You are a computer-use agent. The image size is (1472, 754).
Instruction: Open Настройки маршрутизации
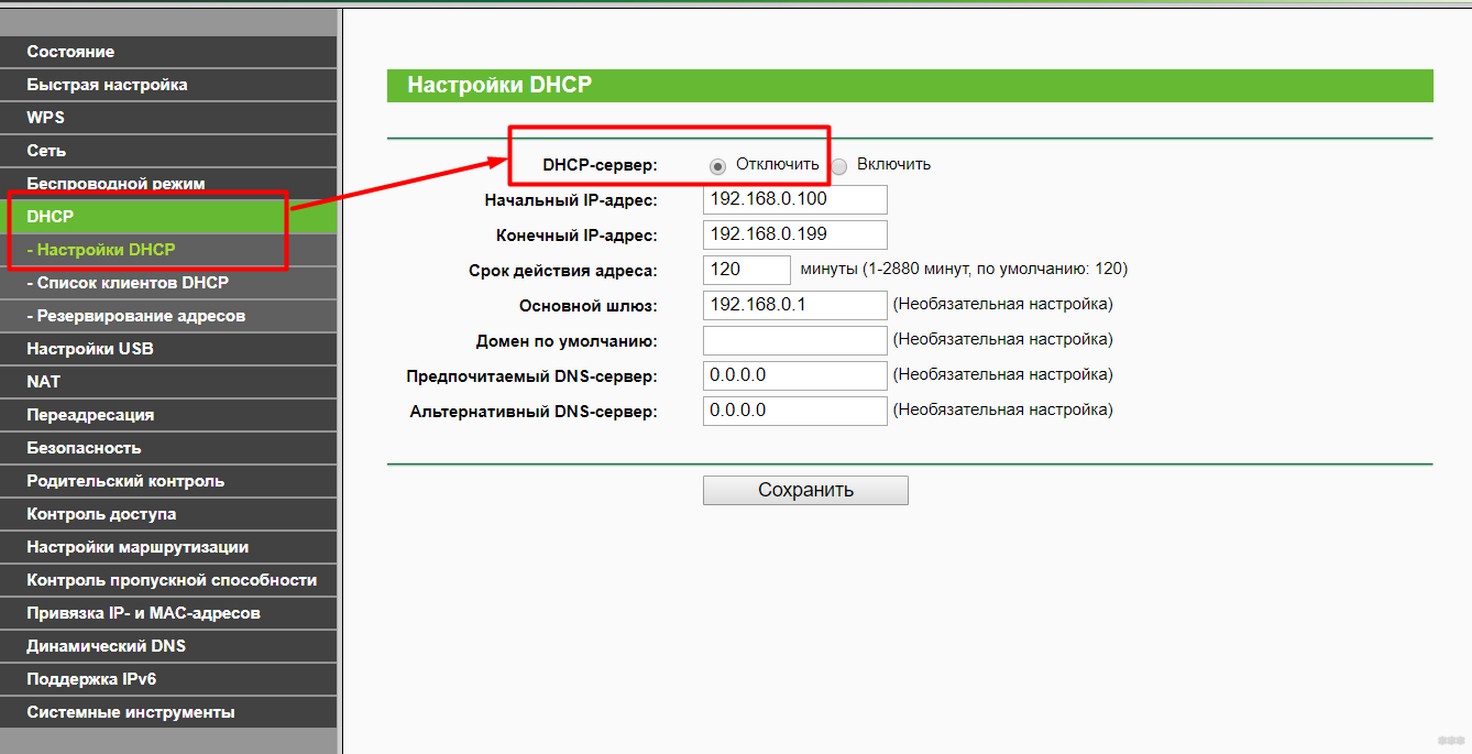tap(168, 547)
